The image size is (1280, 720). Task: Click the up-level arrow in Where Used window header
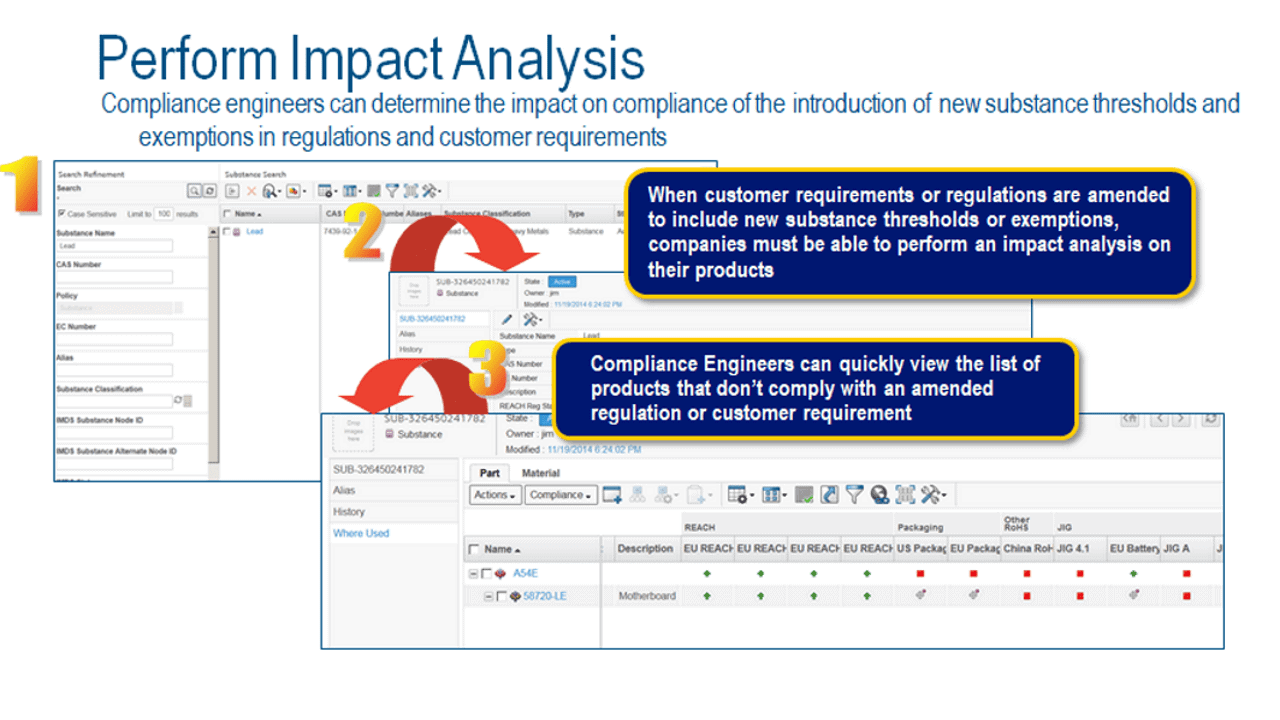(x=1129, y=419)
